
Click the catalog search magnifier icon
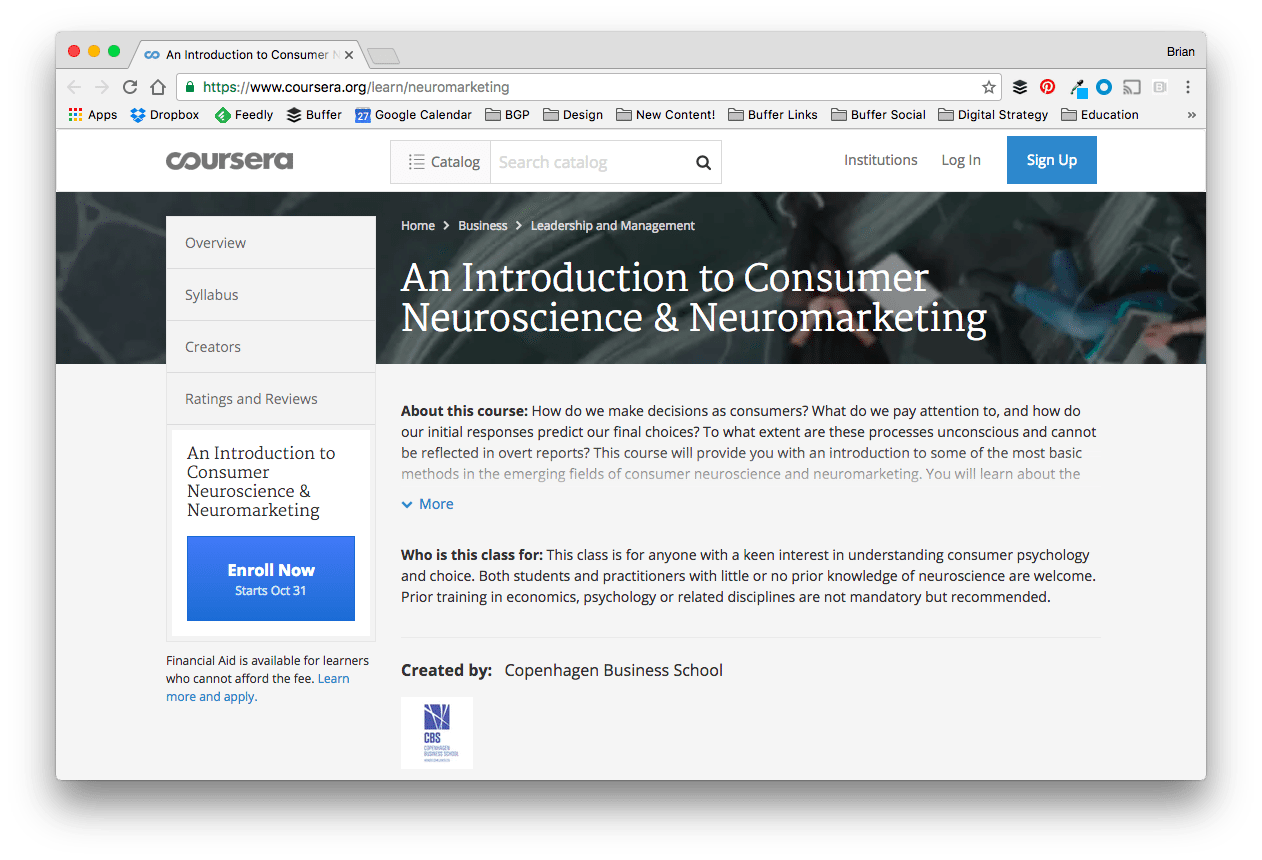pos(702,161)
